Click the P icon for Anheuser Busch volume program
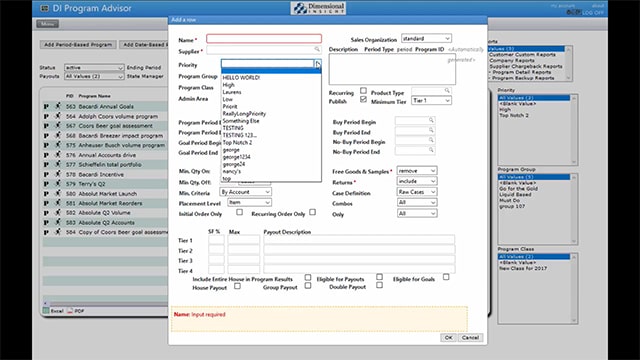 (46, 145)
